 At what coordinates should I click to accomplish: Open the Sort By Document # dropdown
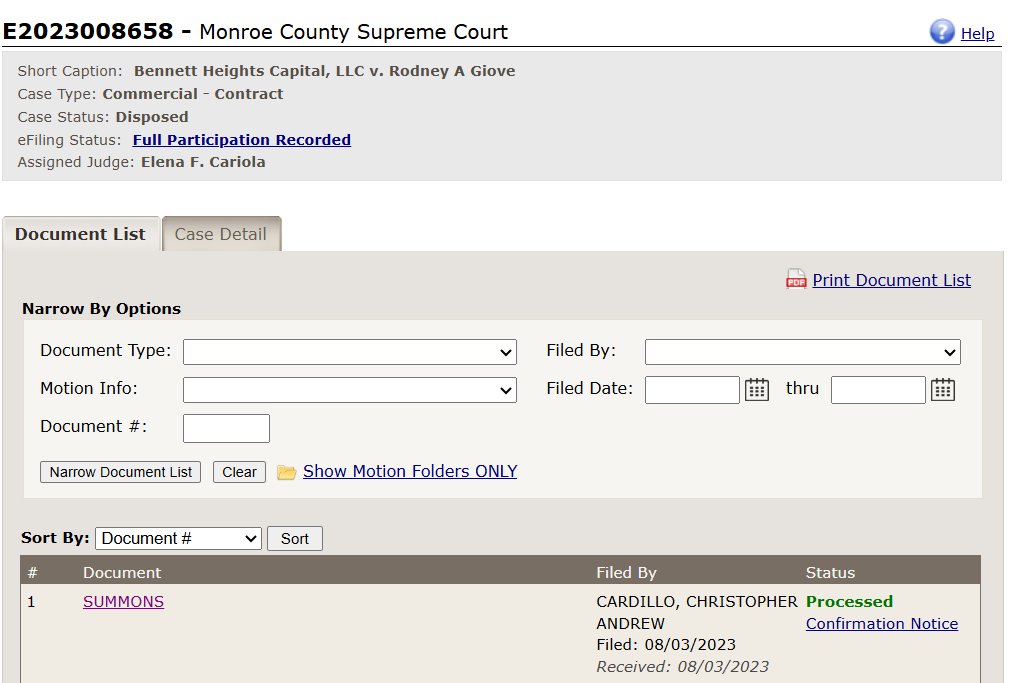tap(179, 539)
